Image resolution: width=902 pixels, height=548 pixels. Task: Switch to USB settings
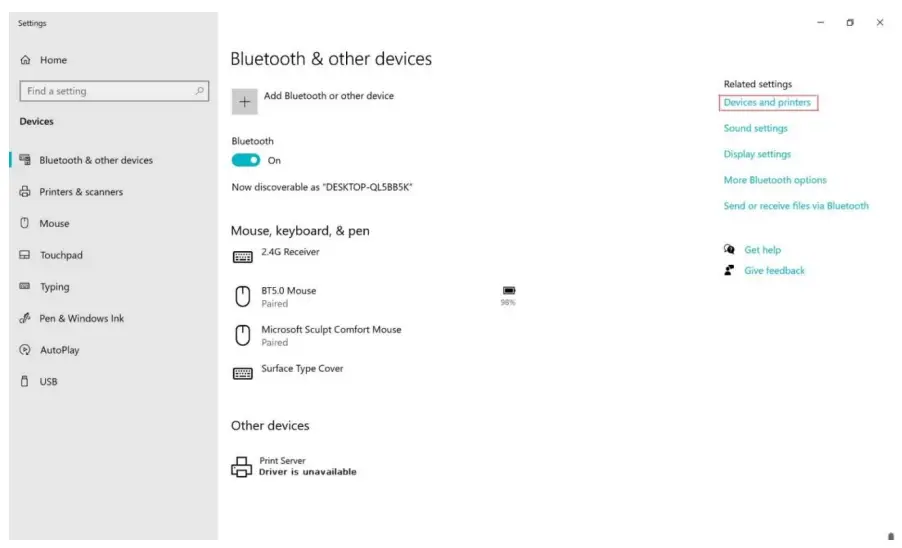pos(48,381)
